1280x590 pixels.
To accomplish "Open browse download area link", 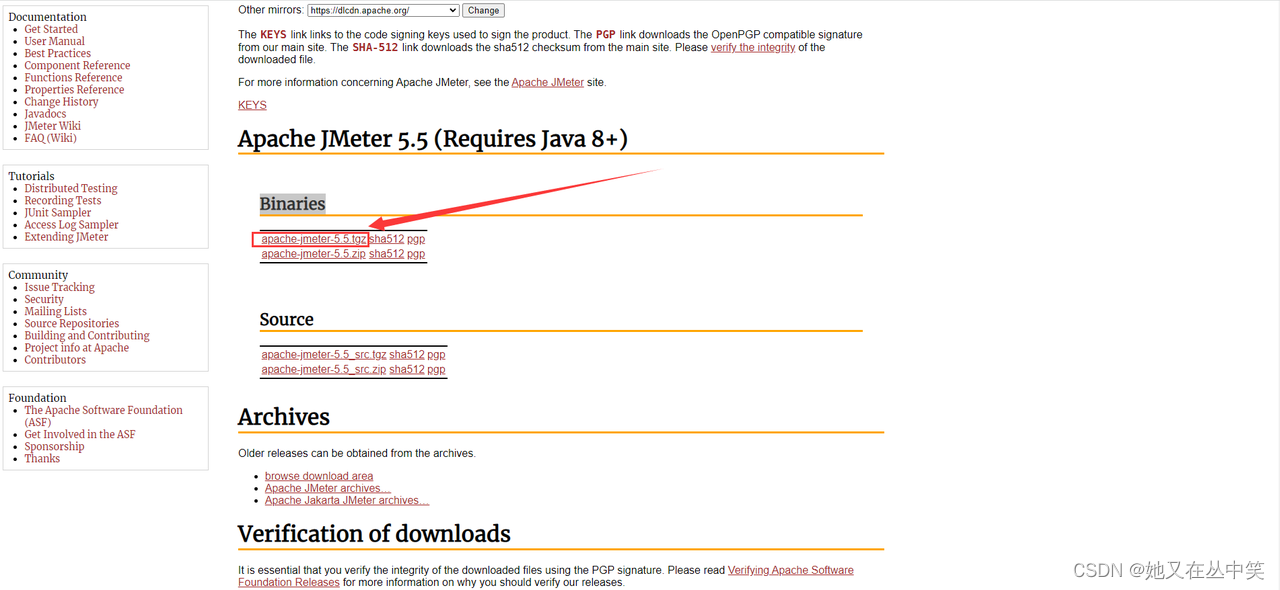I will (319, 476).
